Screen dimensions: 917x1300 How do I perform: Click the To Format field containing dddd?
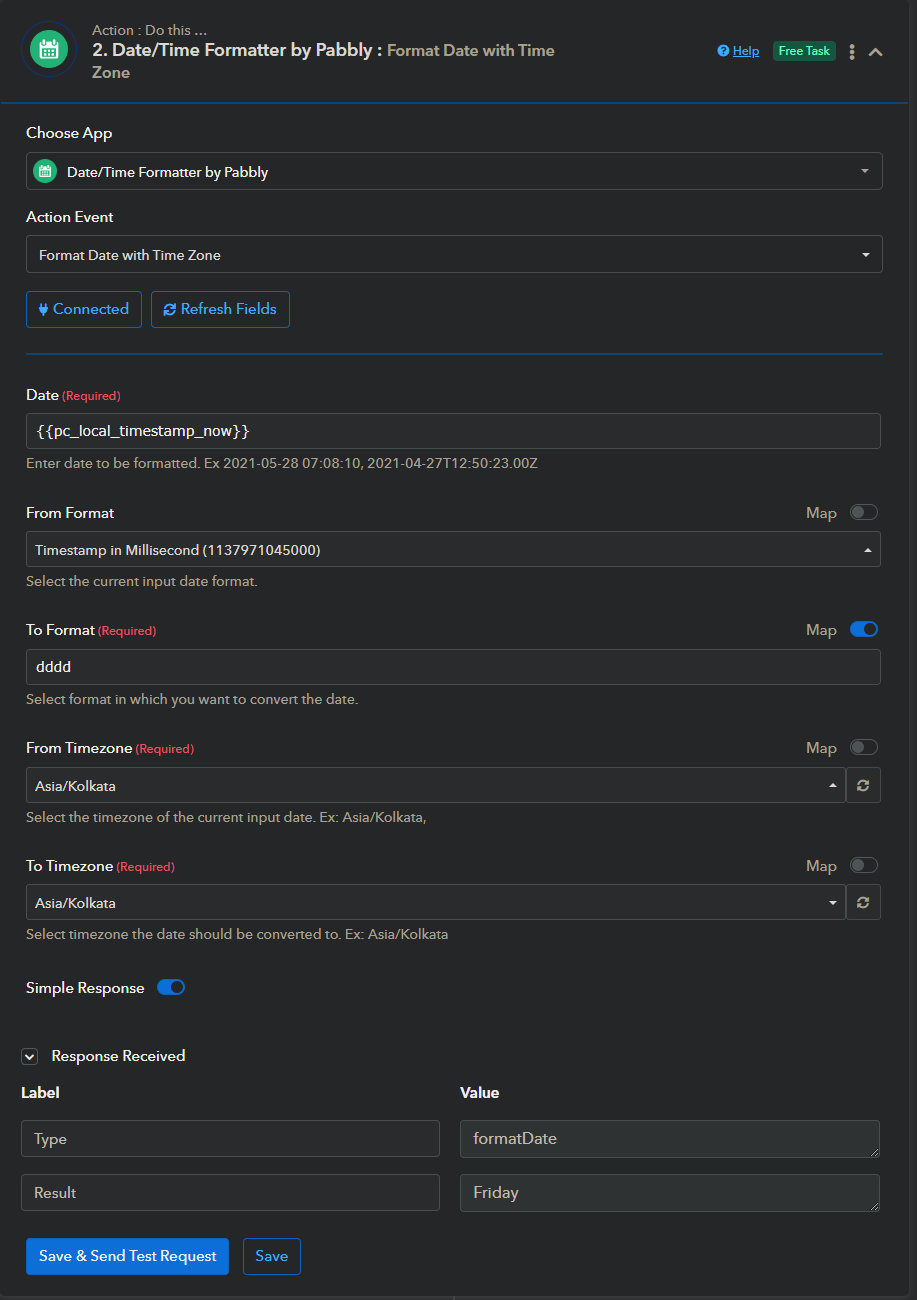[453, 667]
